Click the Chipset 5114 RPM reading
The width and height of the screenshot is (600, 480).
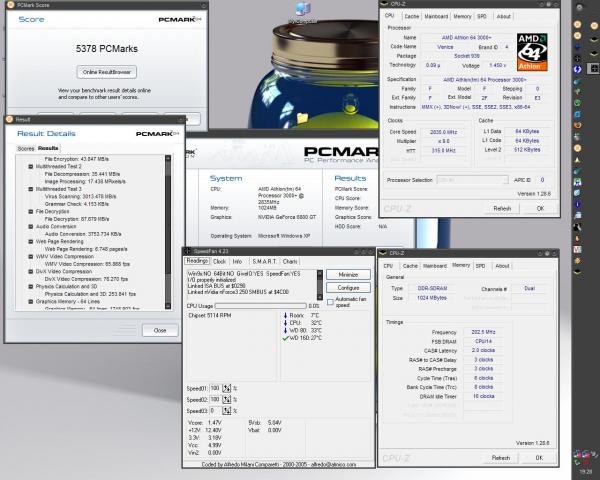210,315
